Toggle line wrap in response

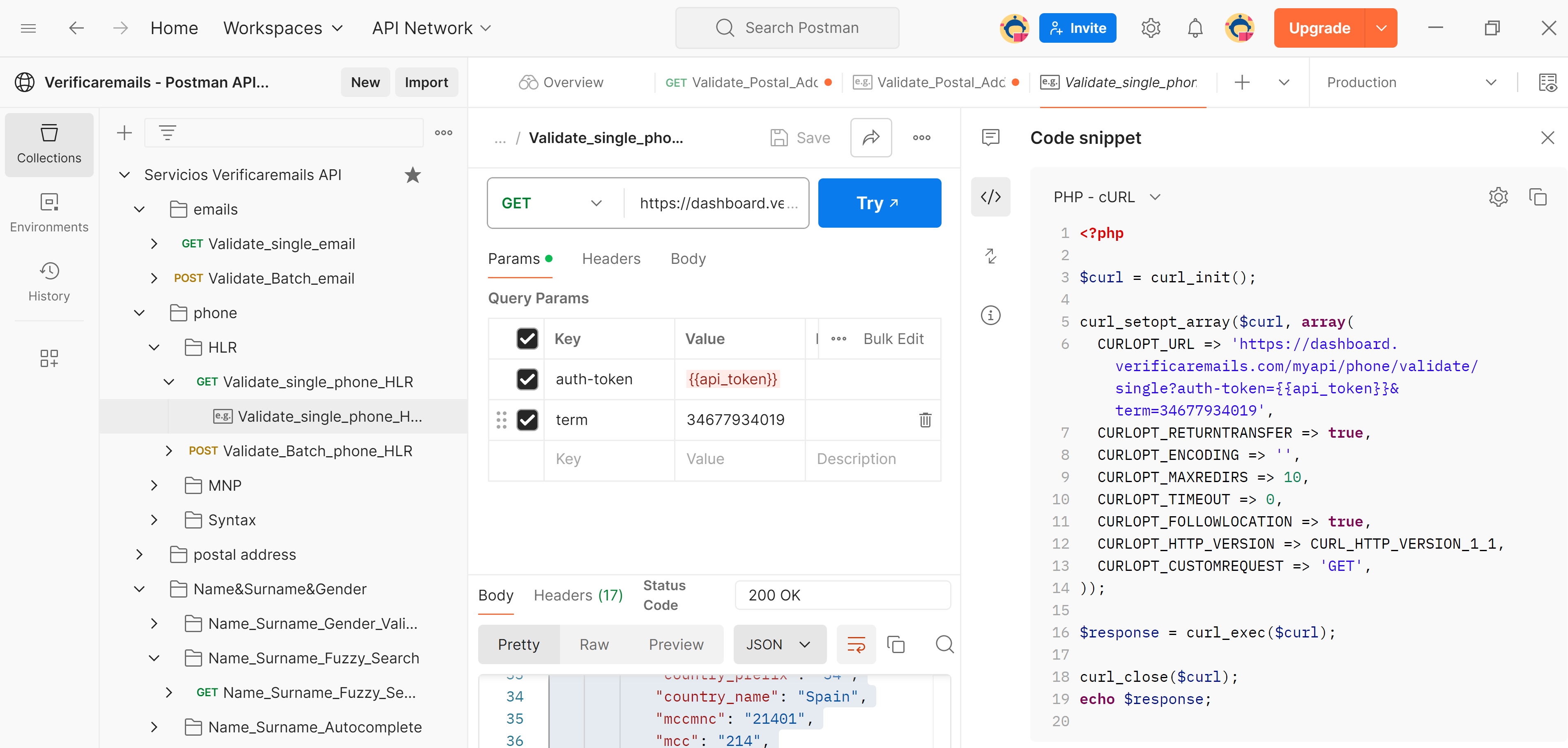(x=856, y=644)
